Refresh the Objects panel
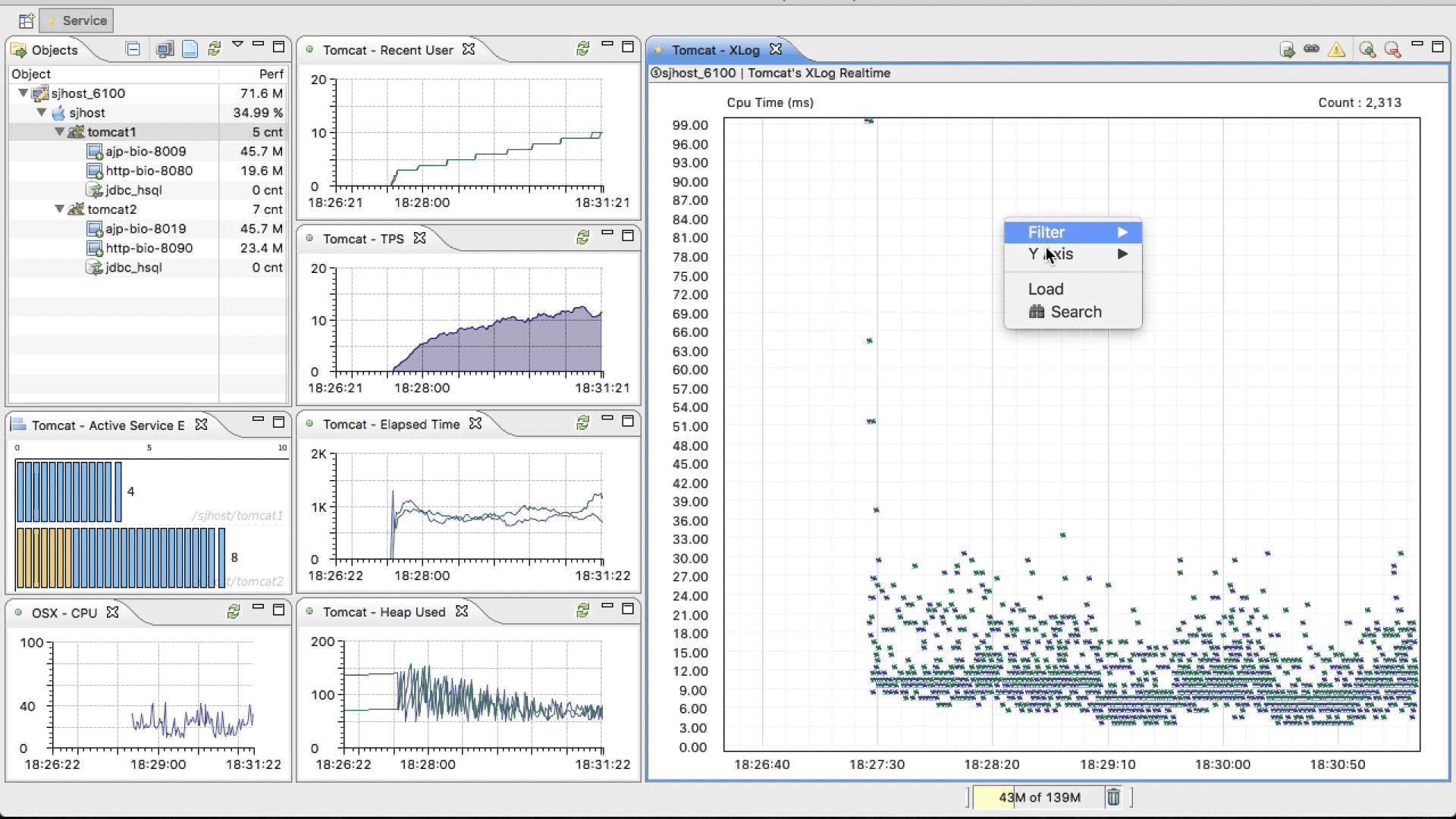This screenshot has width=1456, height=819. tap(214, 49)
